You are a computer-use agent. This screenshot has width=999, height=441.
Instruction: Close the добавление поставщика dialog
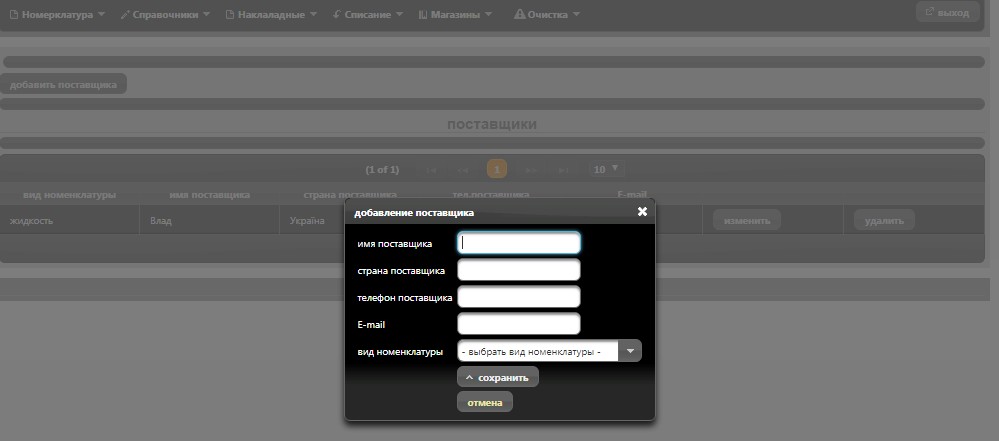pos(642,212)
